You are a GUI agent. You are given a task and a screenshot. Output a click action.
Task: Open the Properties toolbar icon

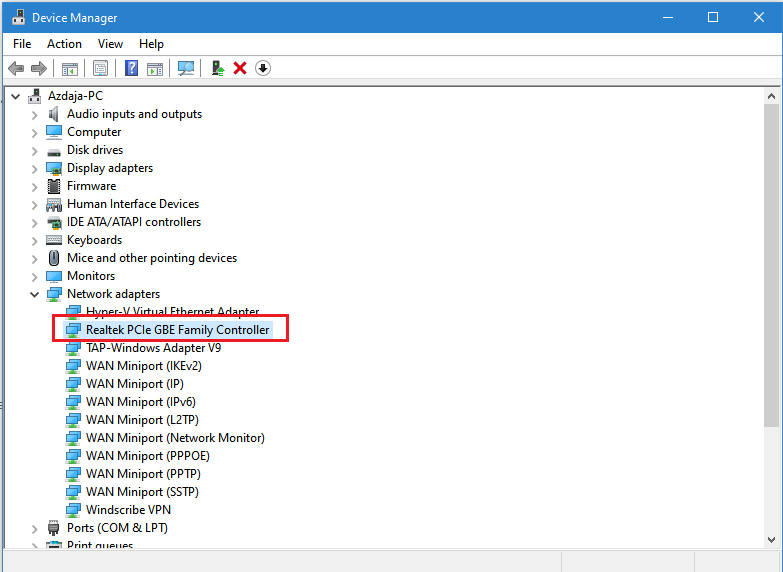(100, 68)
